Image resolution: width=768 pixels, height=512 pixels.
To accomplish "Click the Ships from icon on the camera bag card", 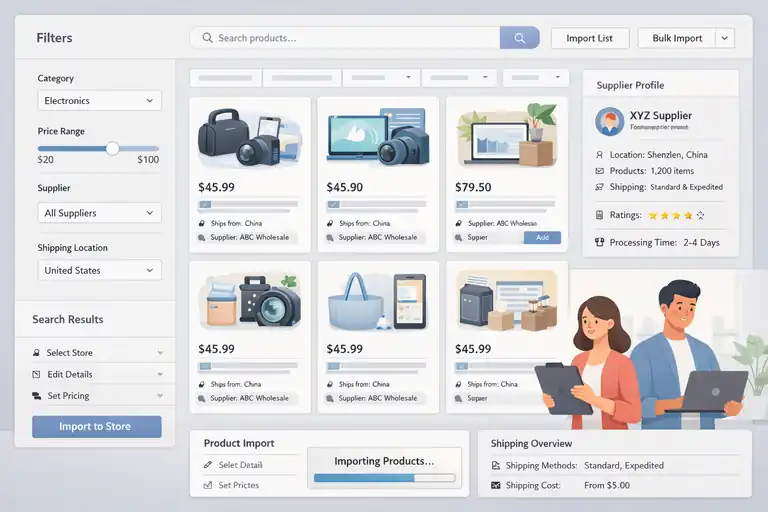I will pos(202,223).
